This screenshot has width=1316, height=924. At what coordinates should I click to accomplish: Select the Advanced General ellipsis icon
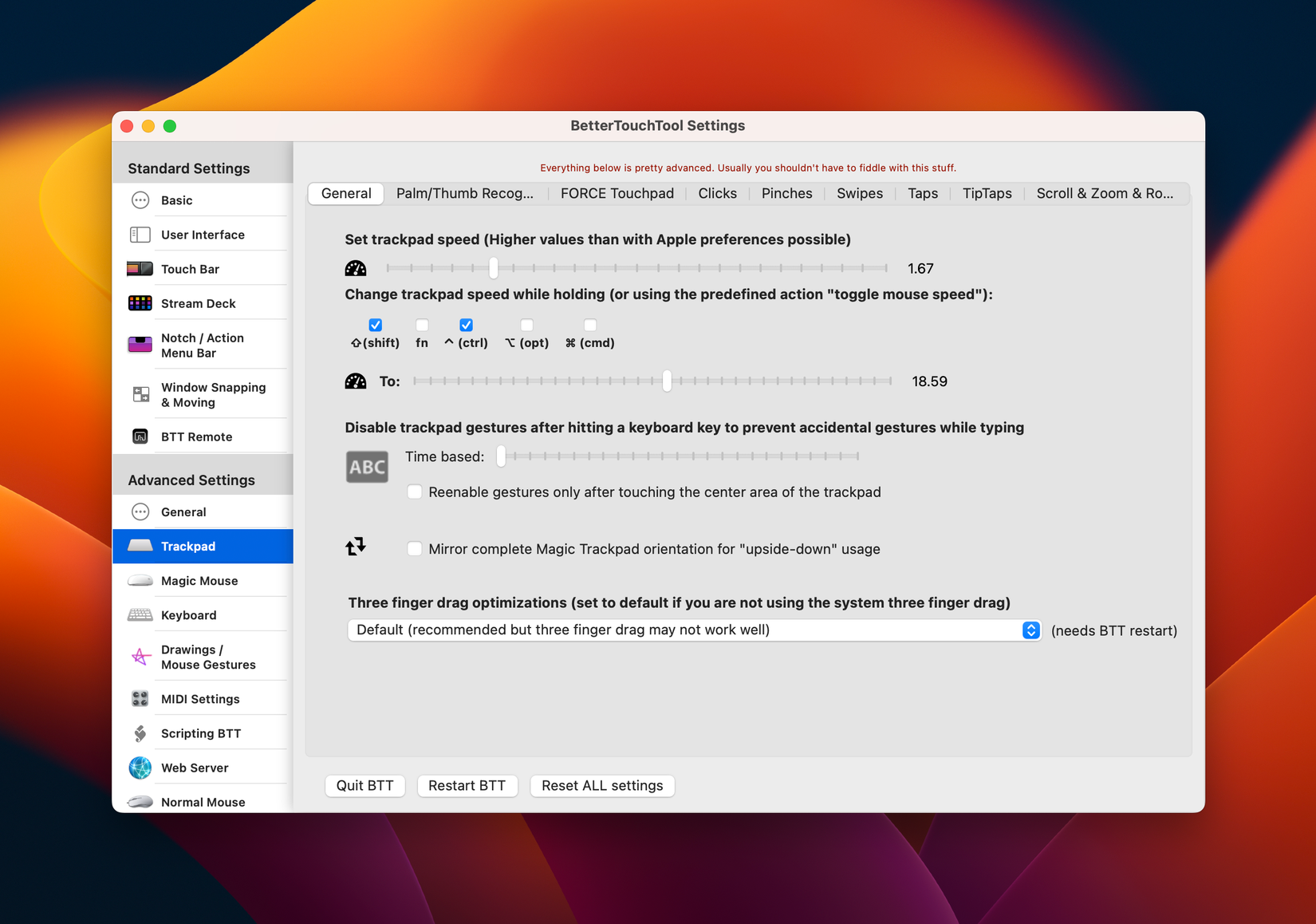pyautogui.click(x=140, y=512)
